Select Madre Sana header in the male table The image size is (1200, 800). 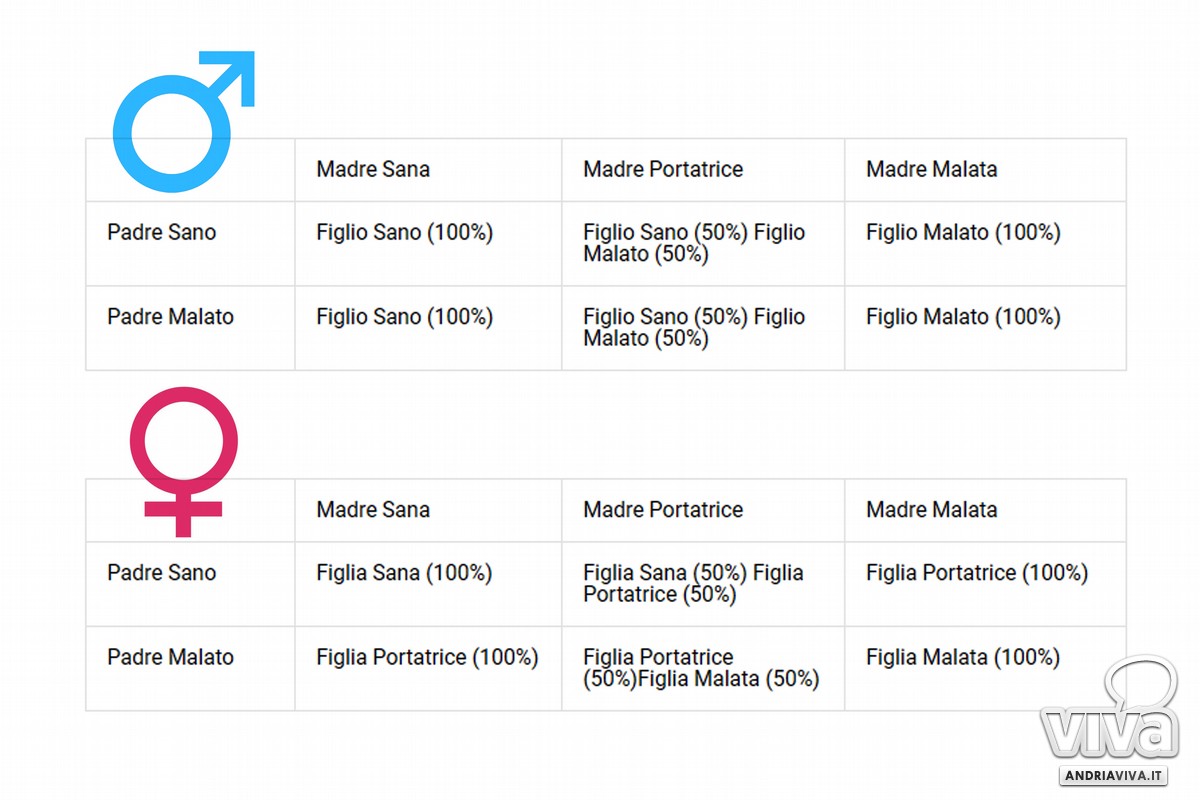[373, 169]
